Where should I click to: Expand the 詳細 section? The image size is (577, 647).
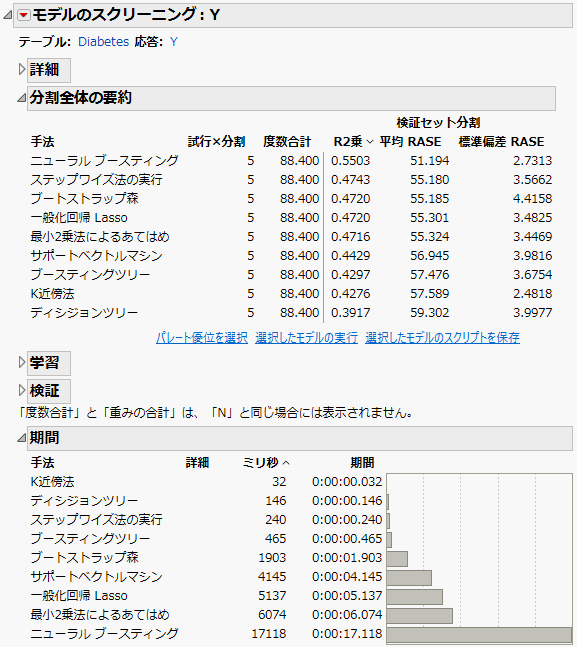coord(22,69)
